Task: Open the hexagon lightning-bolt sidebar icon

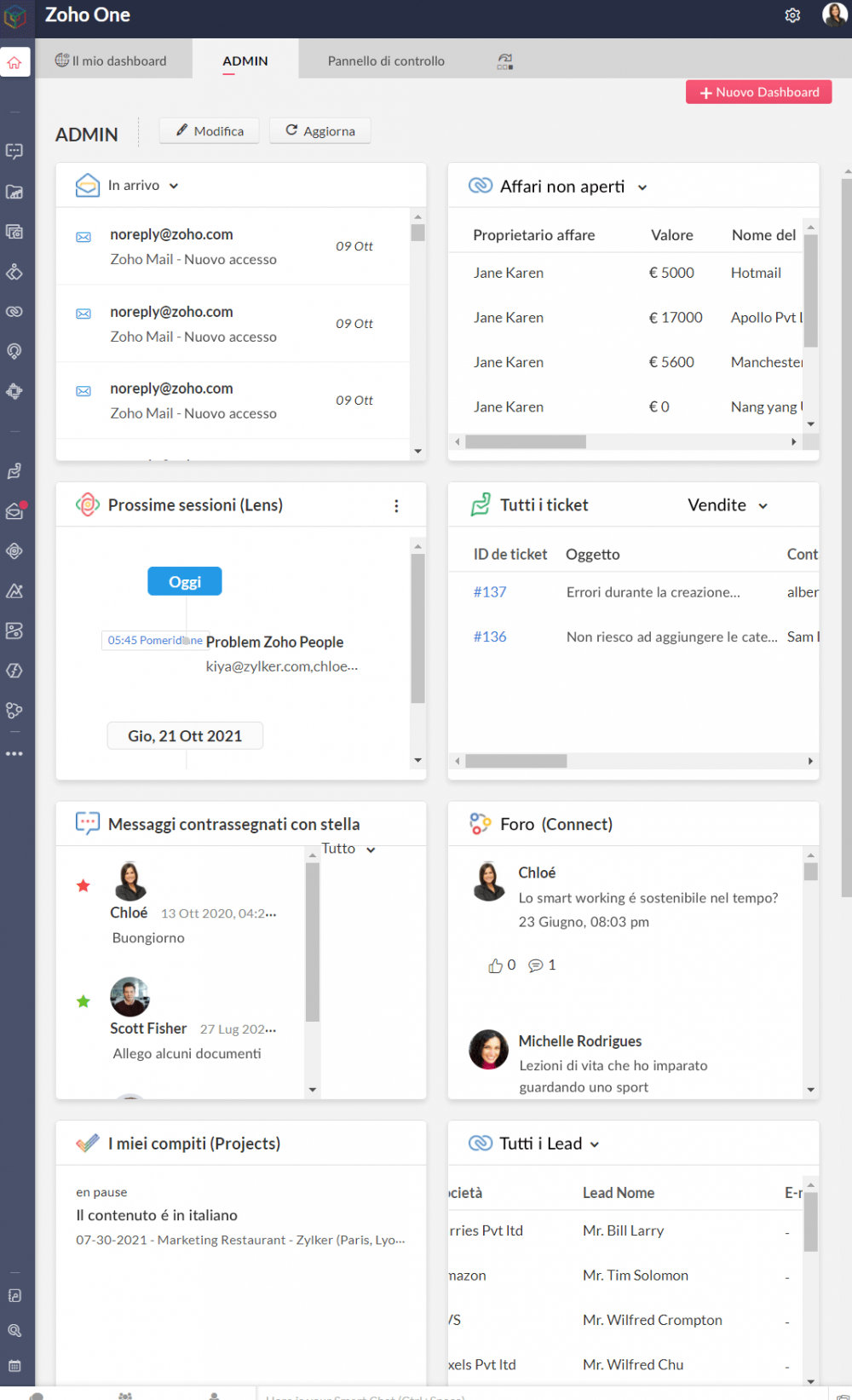Action: pos(14,671)
